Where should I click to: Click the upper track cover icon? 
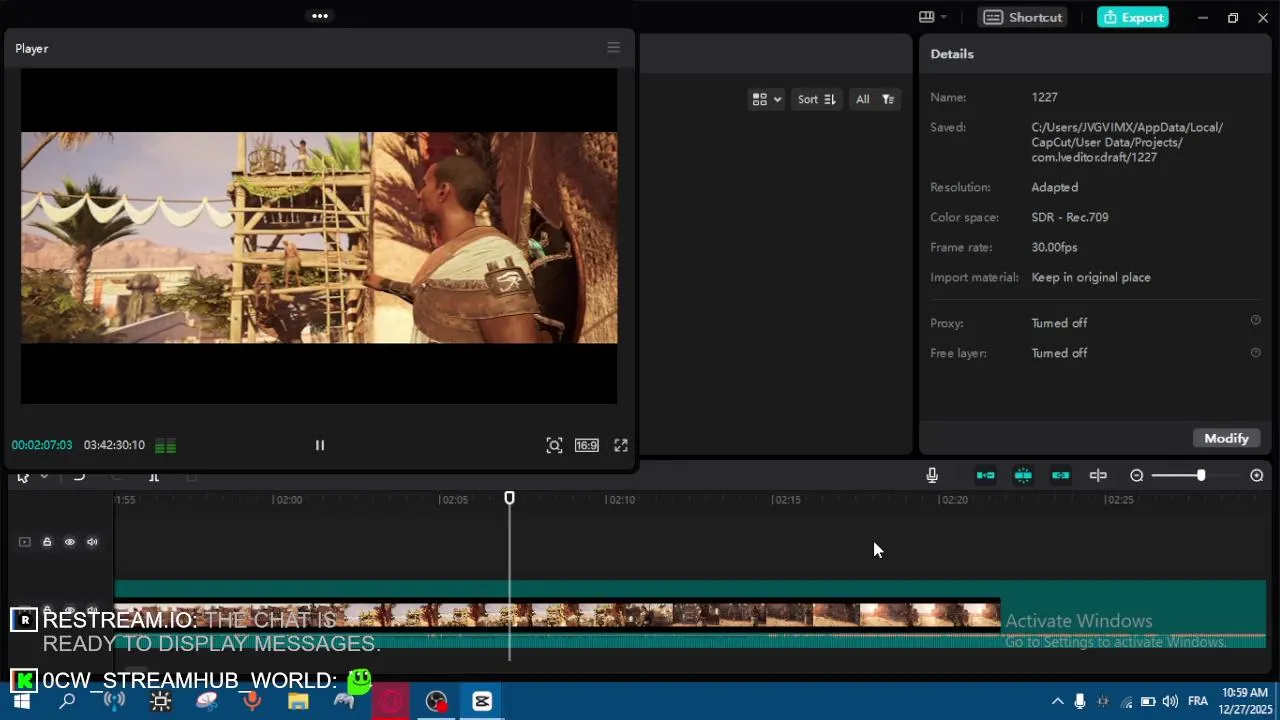point(25,542)
